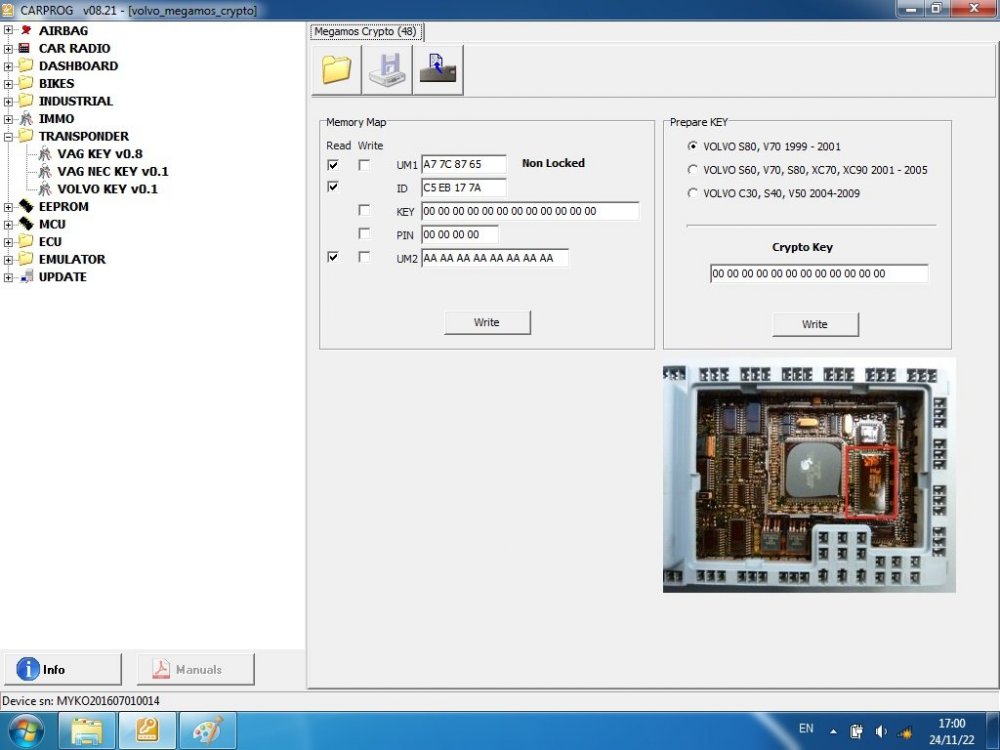
Task: Toggle the UM1 Read checkbox
Action: click(333, 165)
